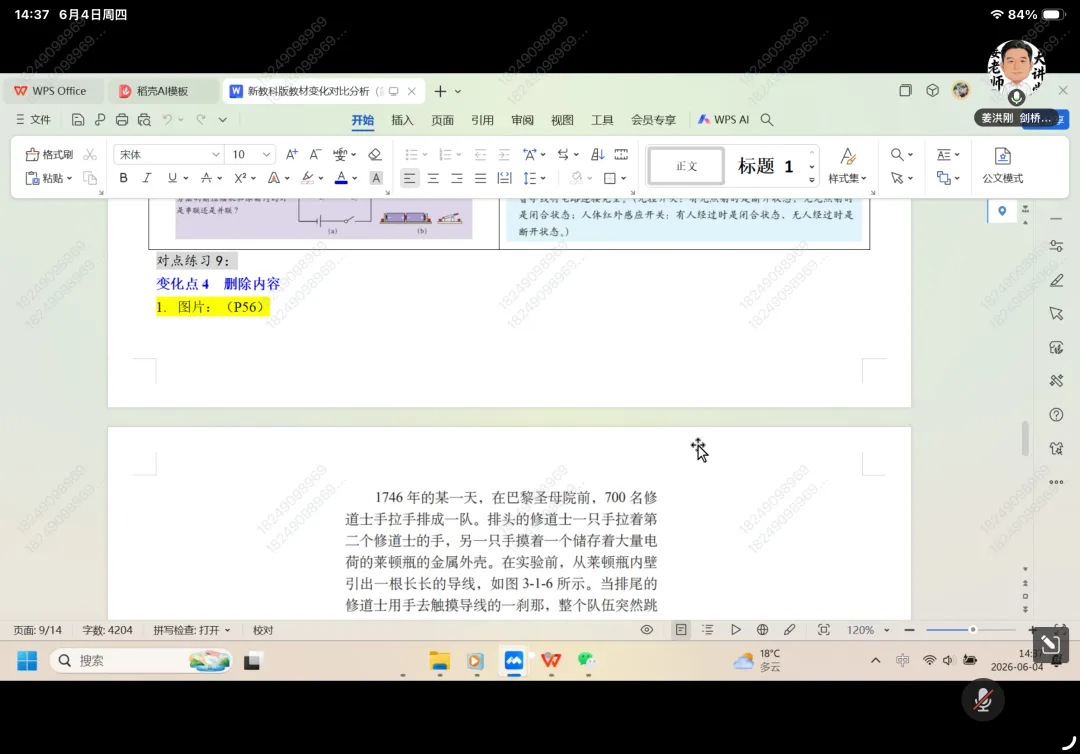
Task: Click the pen annotation icon in status bar
Action: 789,629
